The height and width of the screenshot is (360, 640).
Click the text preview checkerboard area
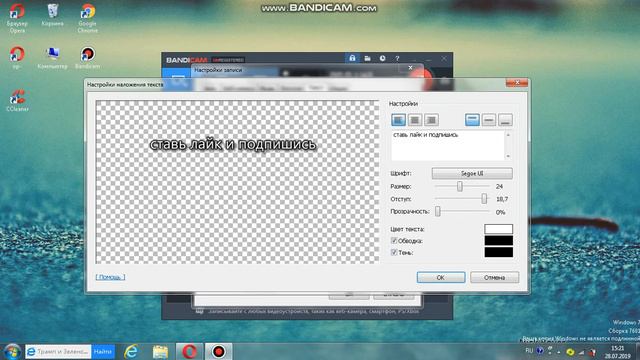(237, 182)
